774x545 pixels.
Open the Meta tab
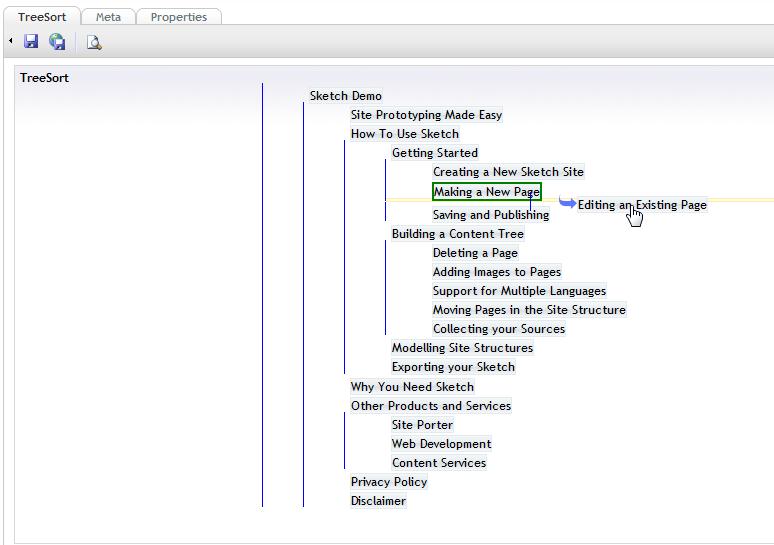click(108, 17)
